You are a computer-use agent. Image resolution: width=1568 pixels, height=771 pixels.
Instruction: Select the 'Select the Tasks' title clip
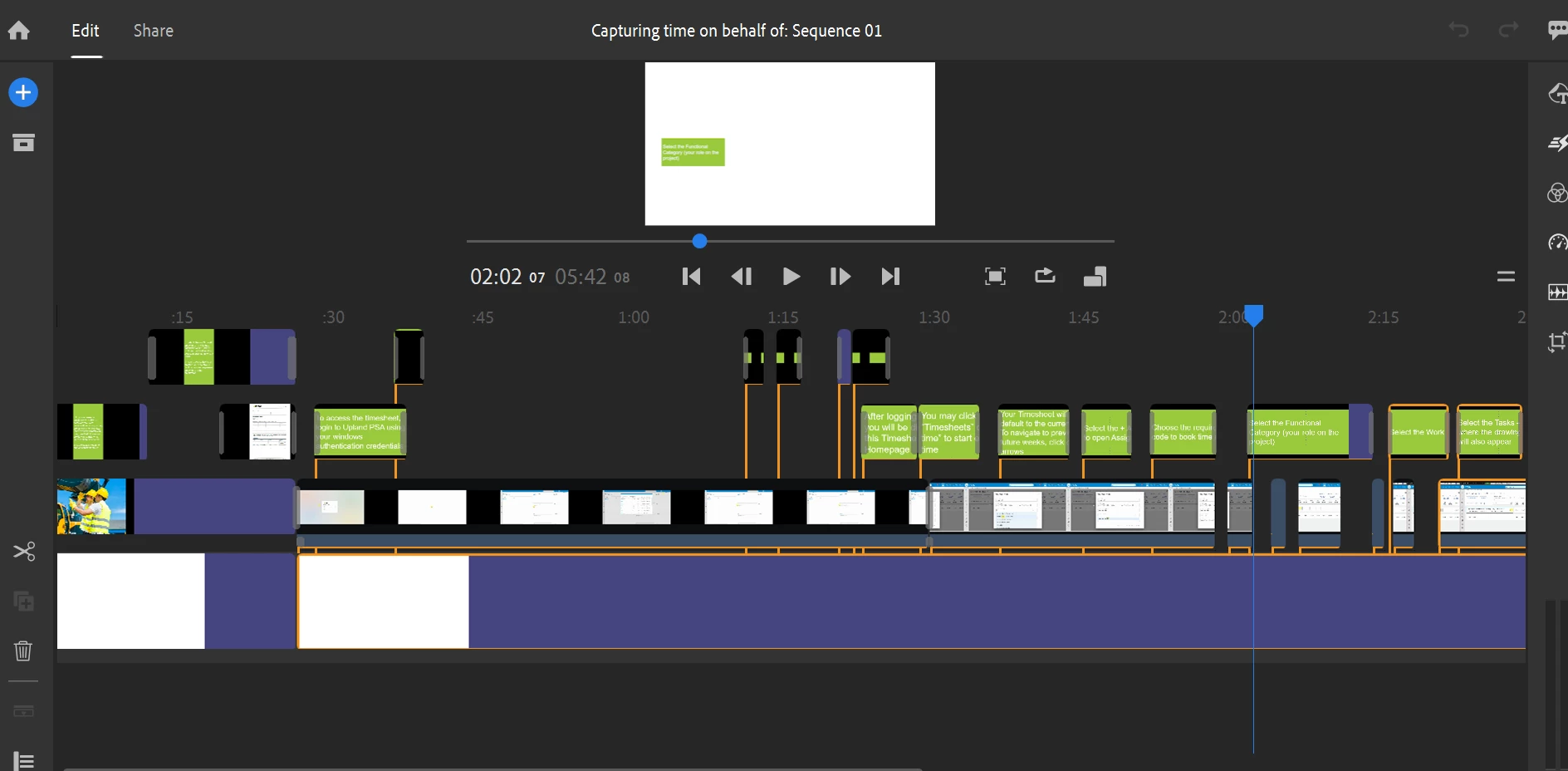click(1489, 432)
